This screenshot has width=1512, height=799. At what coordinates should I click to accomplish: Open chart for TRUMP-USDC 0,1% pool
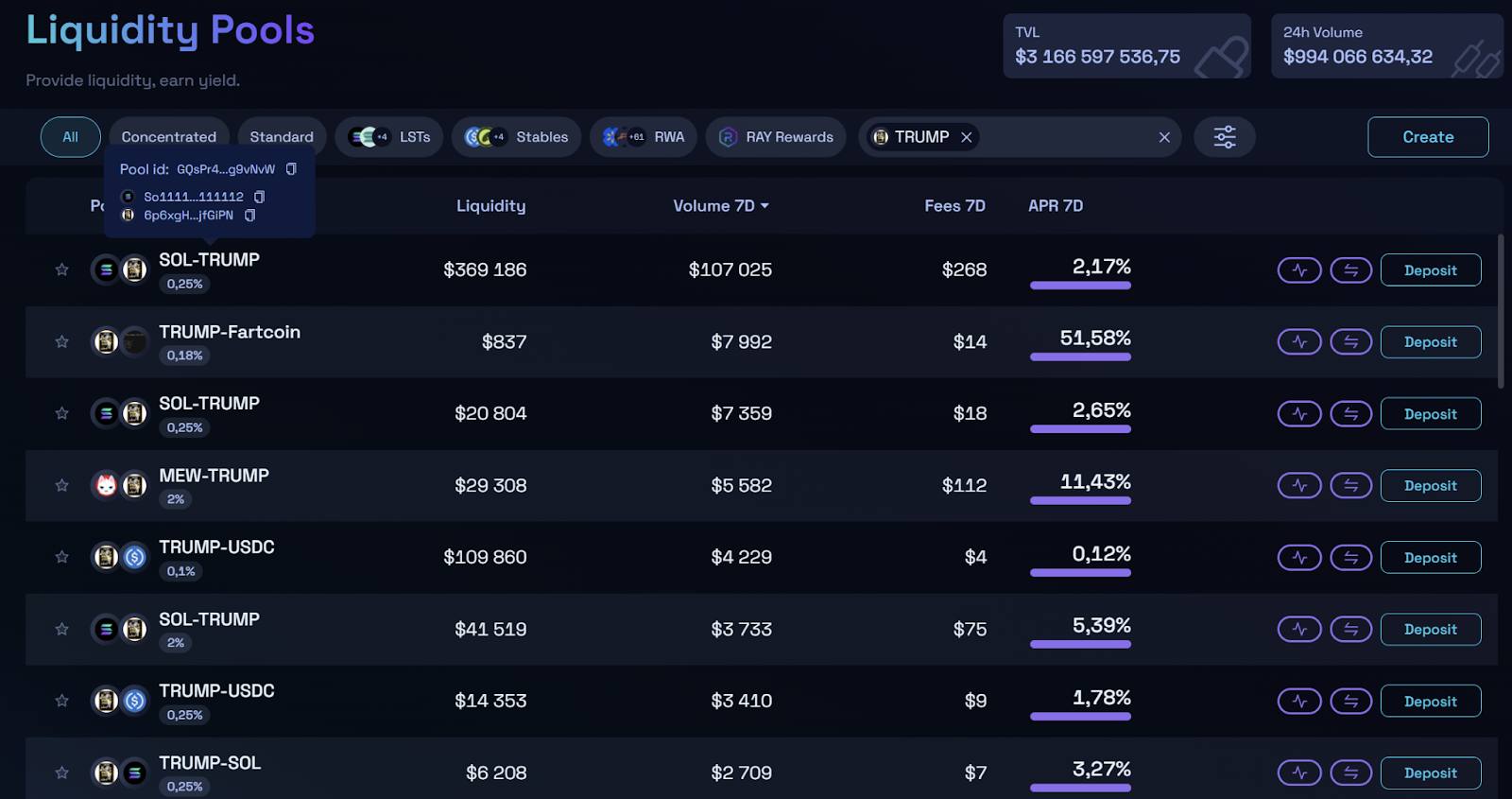(1299, 558)
